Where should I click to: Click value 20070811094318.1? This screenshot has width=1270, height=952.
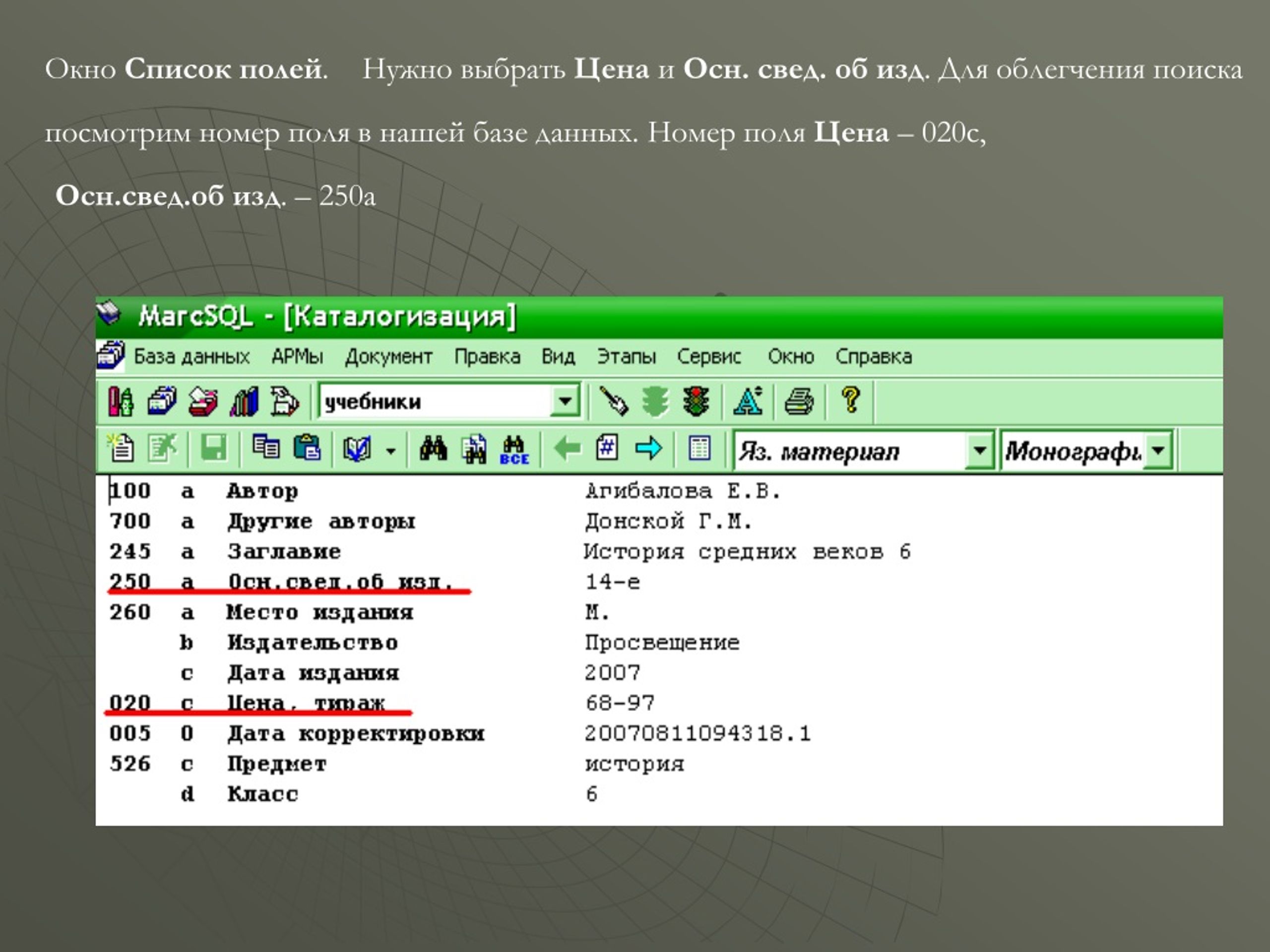tap(698, 733)
